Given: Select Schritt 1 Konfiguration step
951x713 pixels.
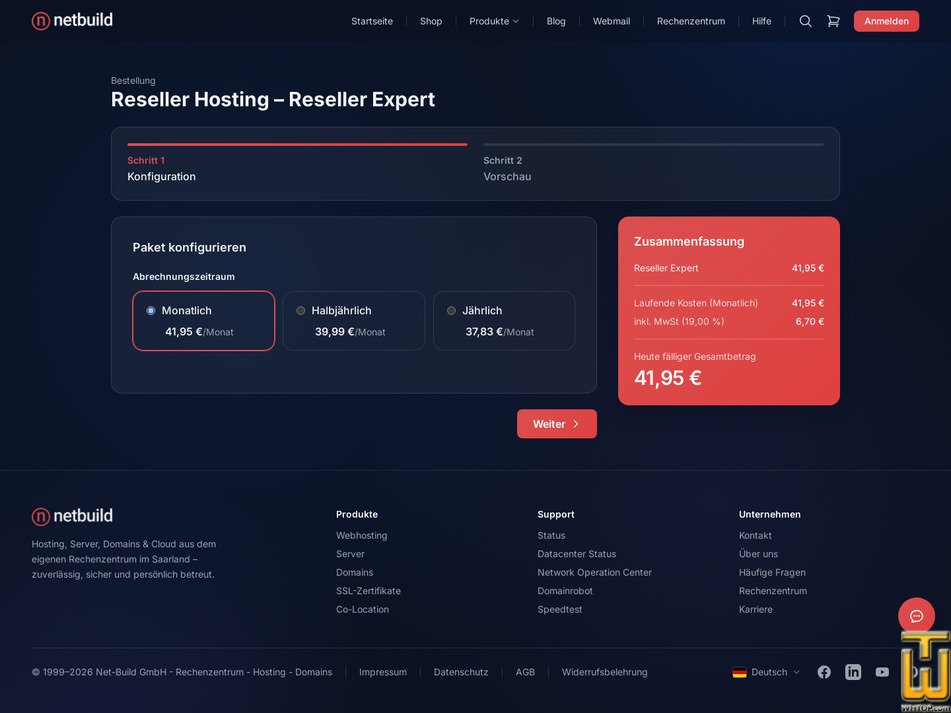Looking at the screenshot, I should tap(297, 164).
